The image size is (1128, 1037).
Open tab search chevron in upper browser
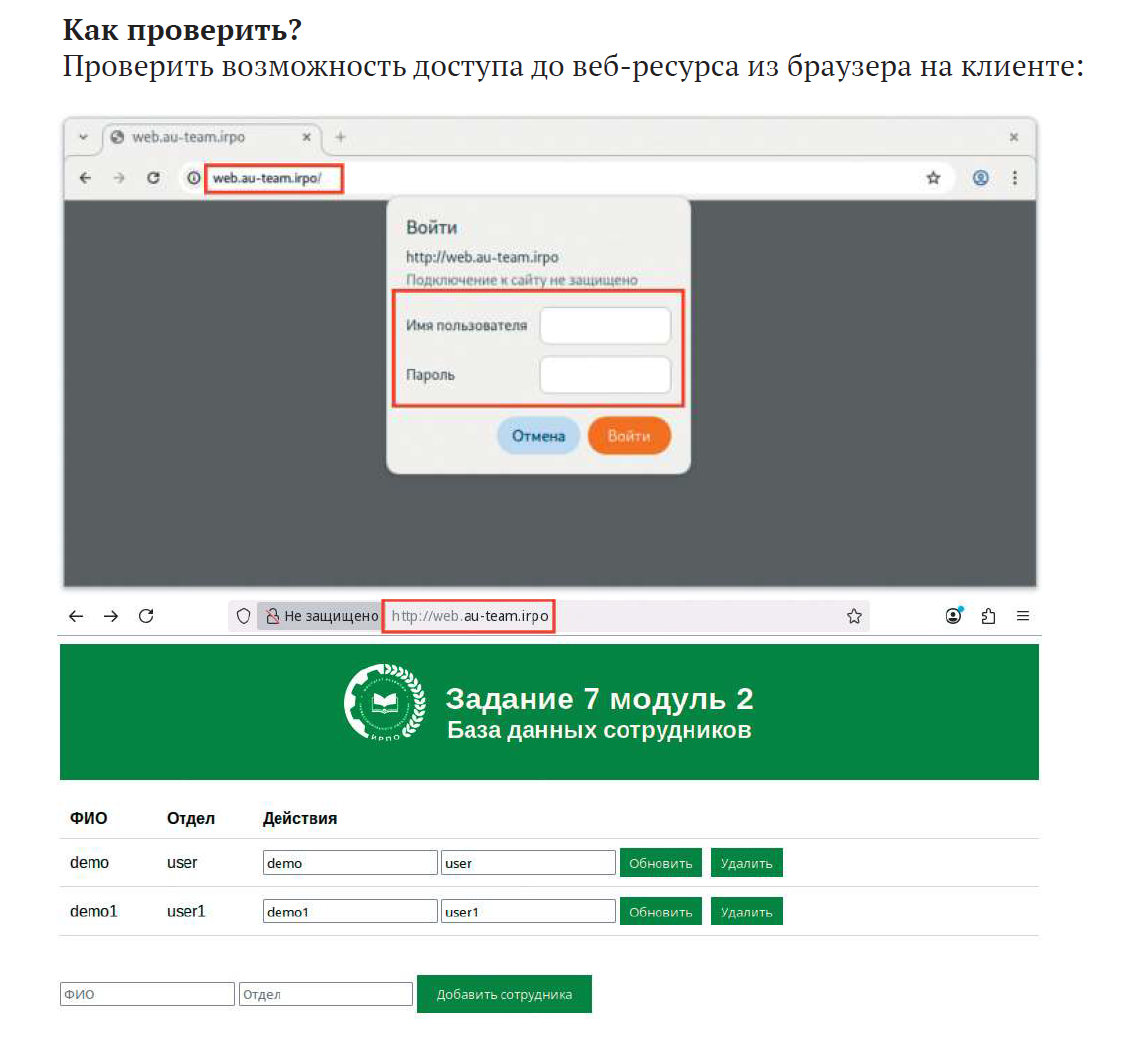[x=83, y=137]
